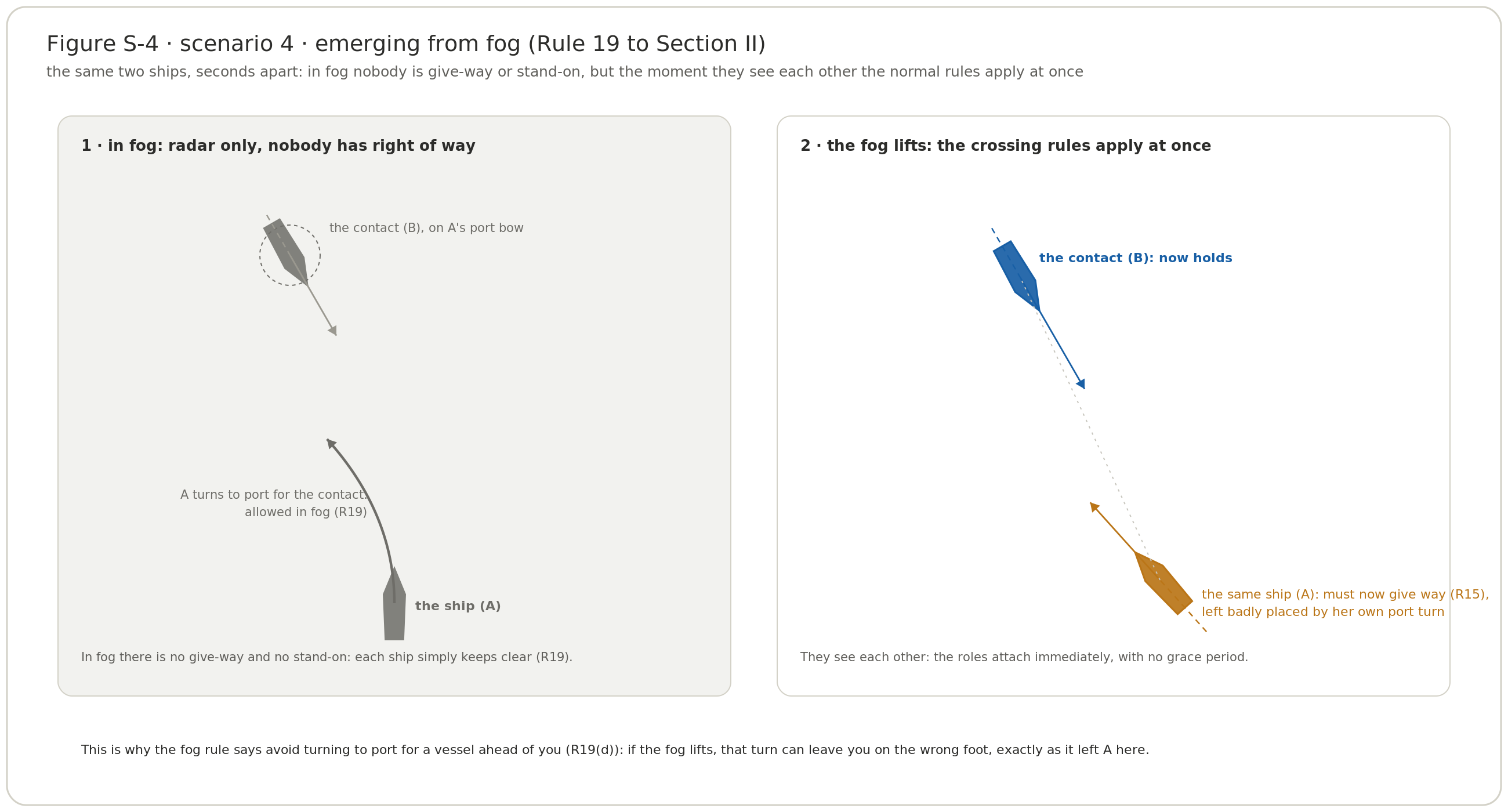Click the gray ship A hull in fog

[x=394, y=604]
